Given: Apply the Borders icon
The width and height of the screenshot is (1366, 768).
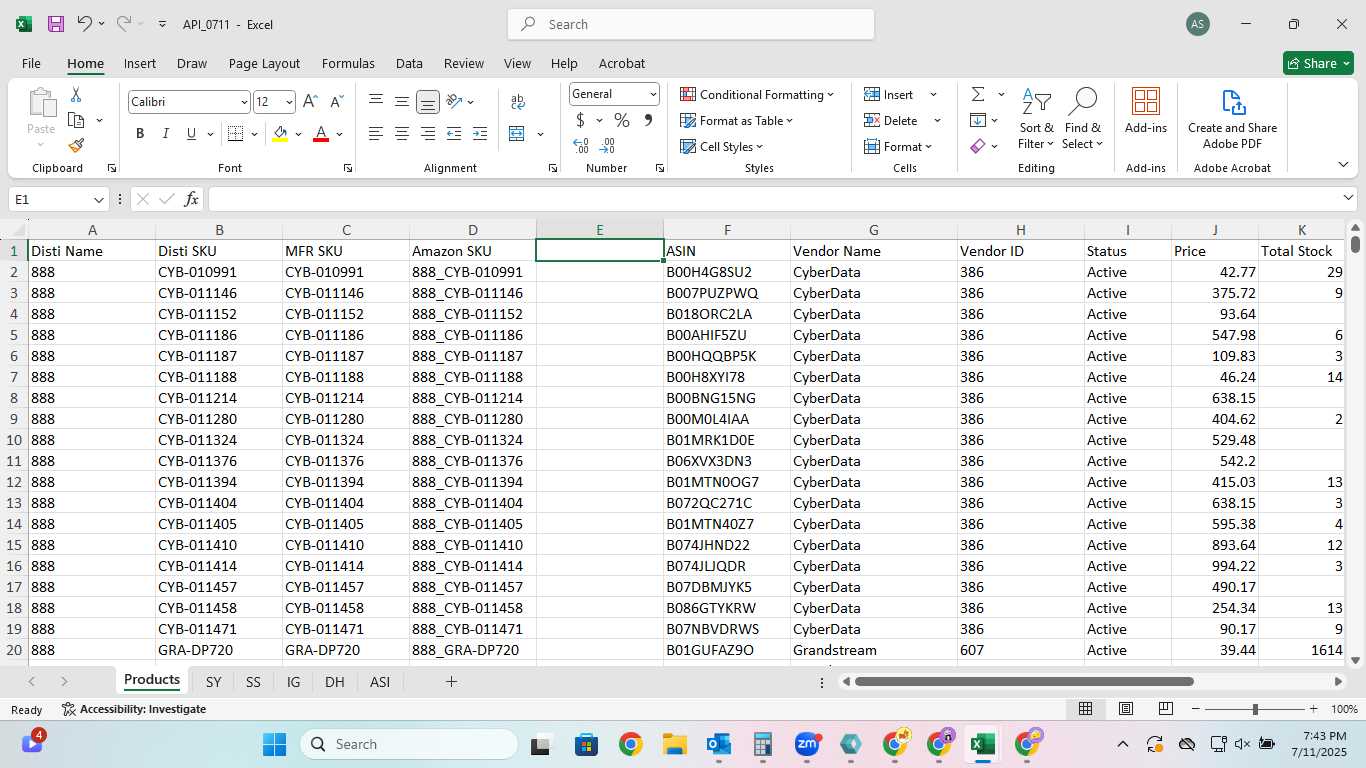Looking at the screenshot, I should pyautogui.click(x=235, y=133).
